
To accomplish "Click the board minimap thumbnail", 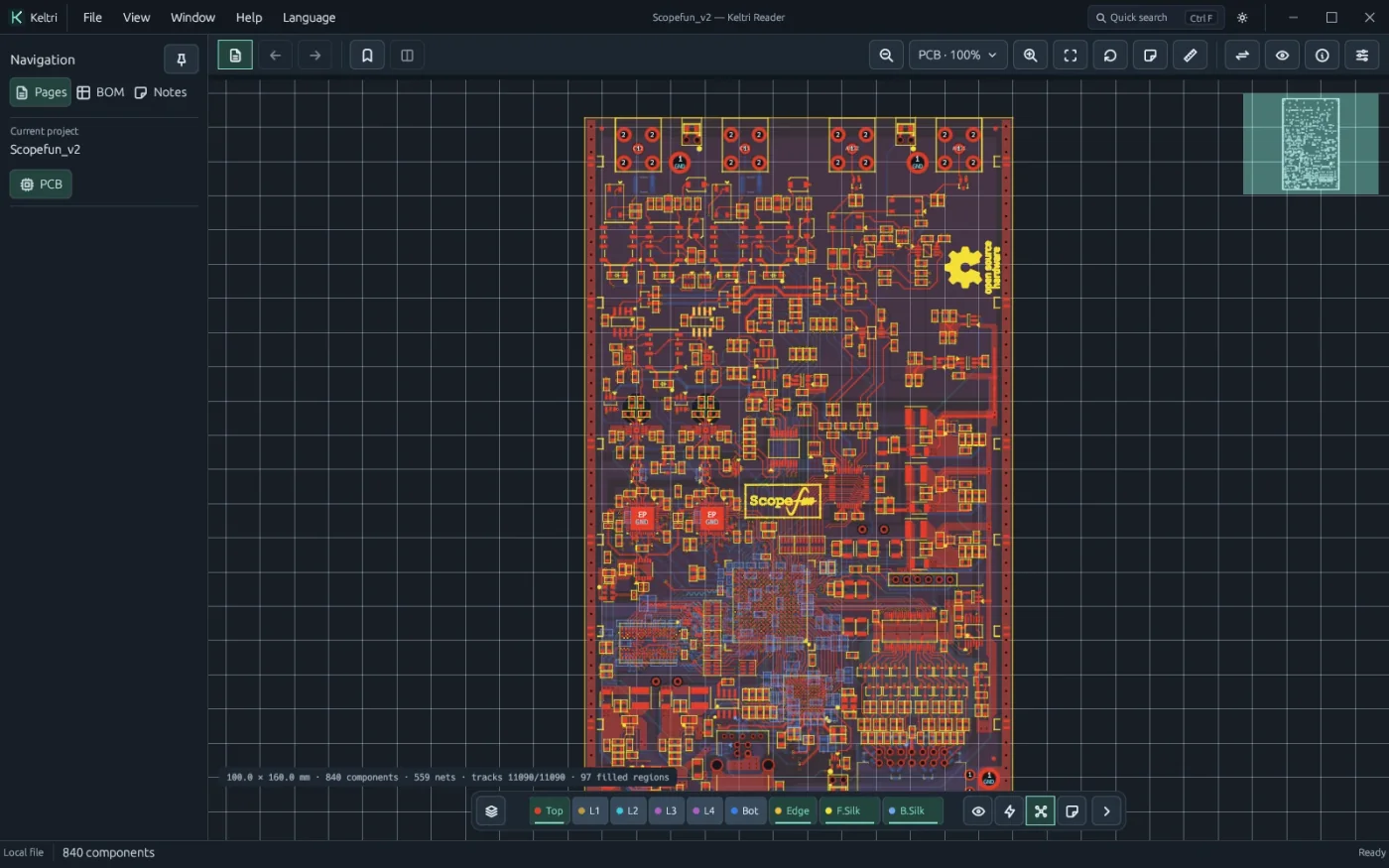I will coord(1311,144).
